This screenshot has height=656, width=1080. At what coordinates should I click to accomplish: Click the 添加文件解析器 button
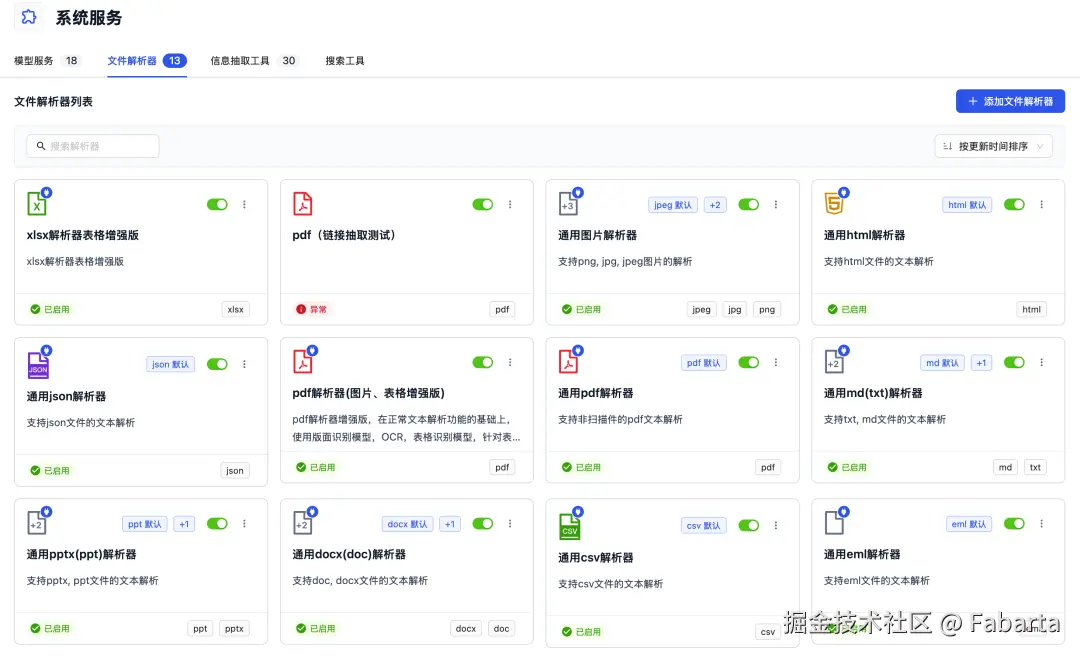1010,101
